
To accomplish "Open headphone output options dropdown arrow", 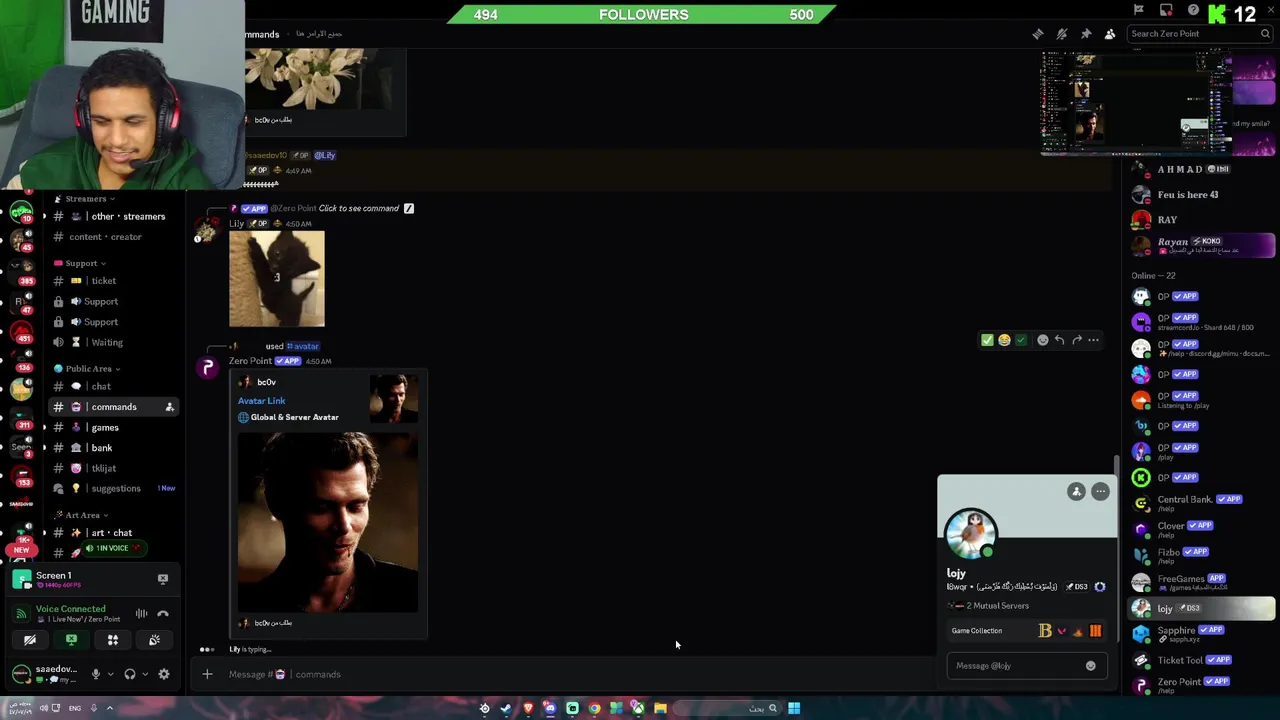I will tap(143, 674).
